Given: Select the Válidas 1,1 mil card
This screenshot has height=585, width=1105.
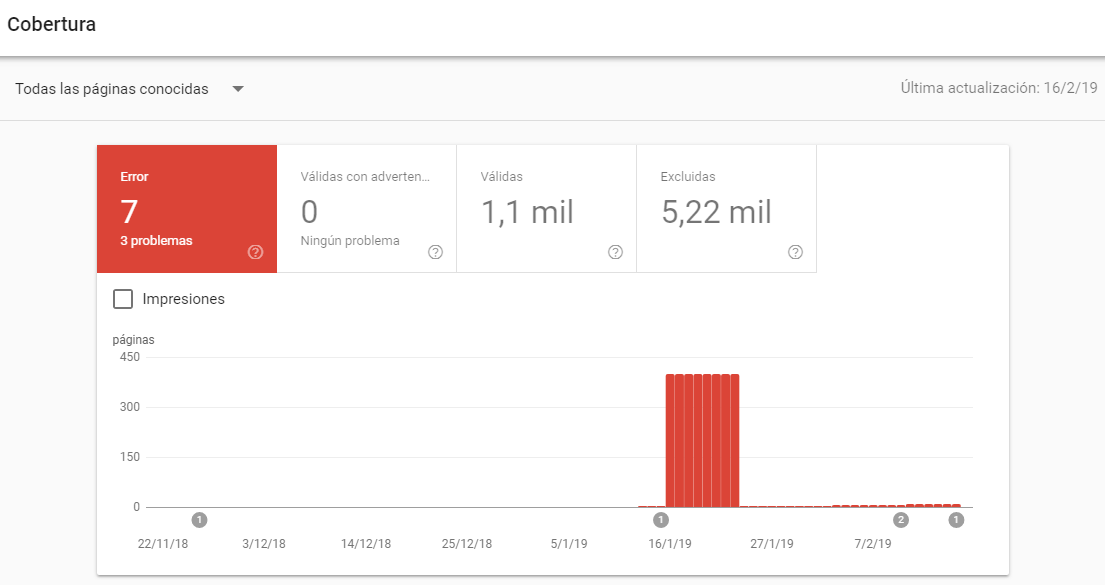Looking at the screenshot, I should (x=546, y=208).
